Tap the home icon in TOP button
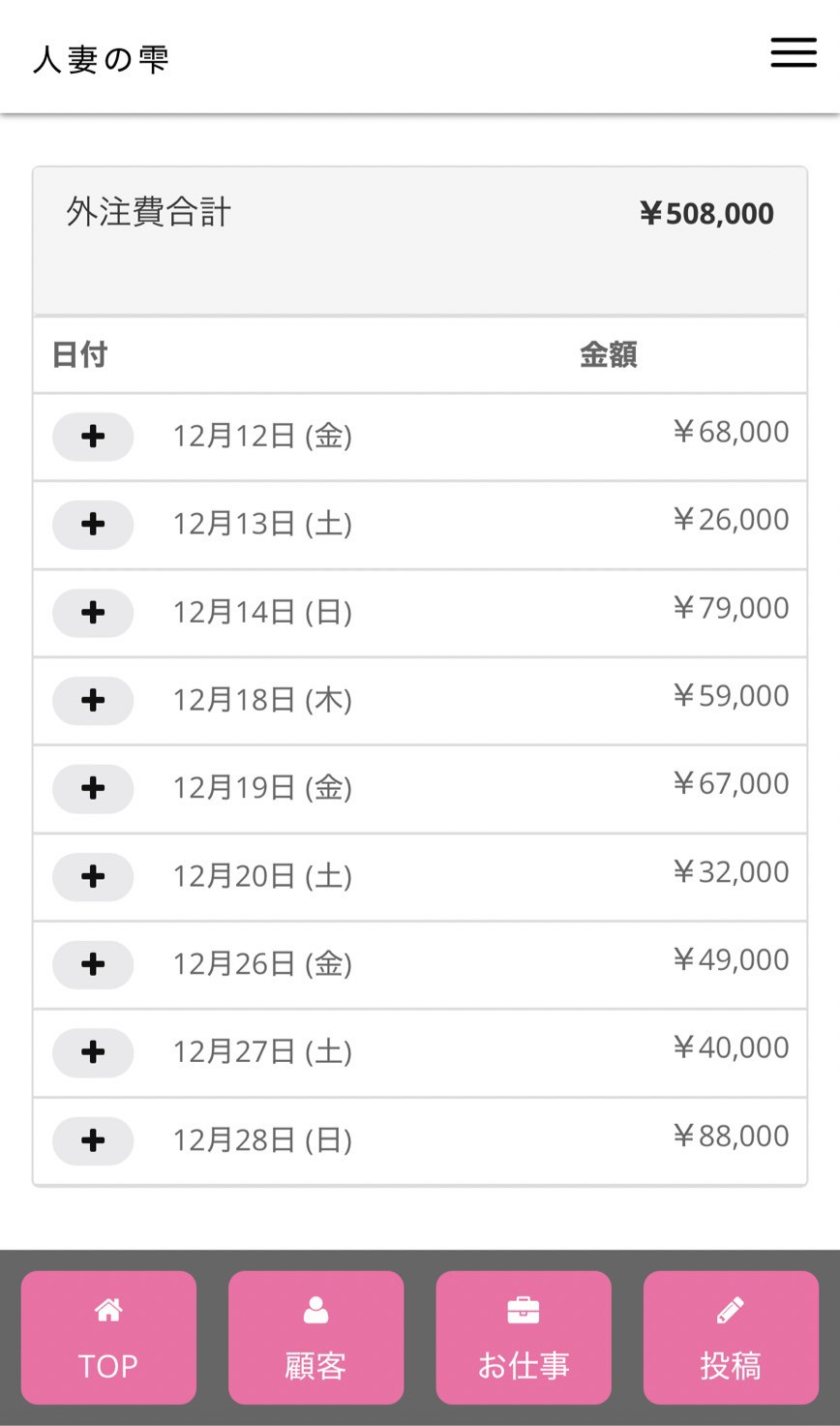Viewport: 840px width, 1426px height. pos(108,1311)
